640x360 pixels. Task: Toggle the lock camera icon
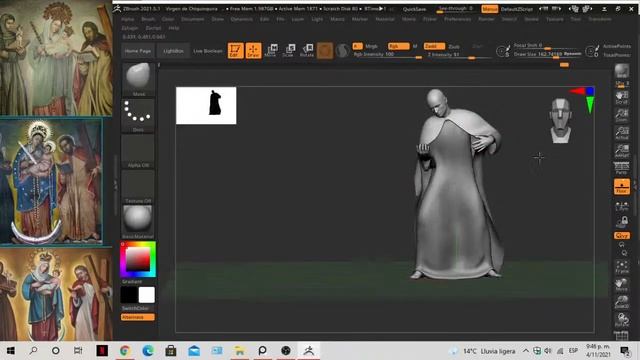622,222
